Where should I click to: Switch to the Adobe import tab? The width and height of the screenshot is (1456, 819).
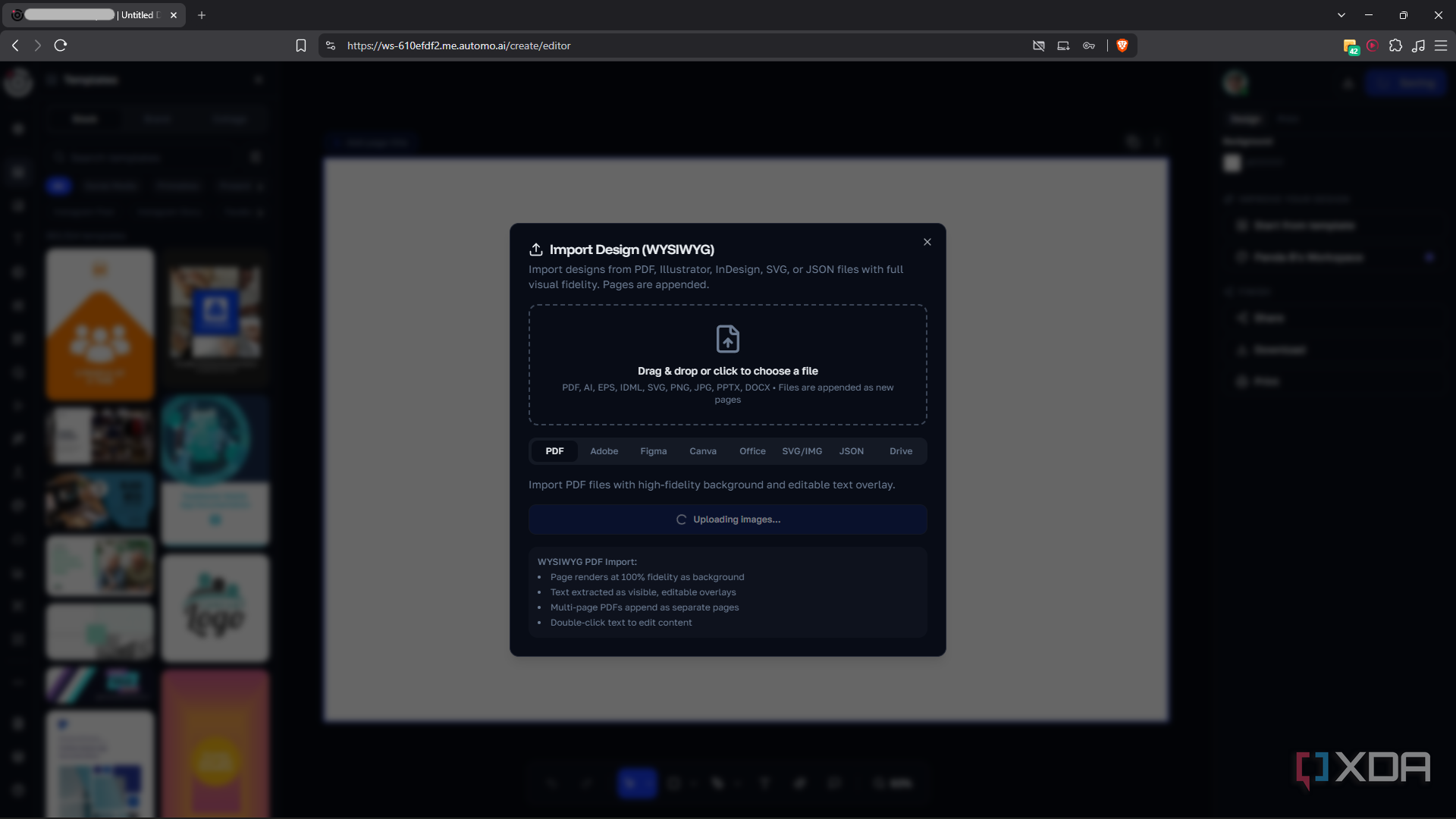(x=604, y=451)
